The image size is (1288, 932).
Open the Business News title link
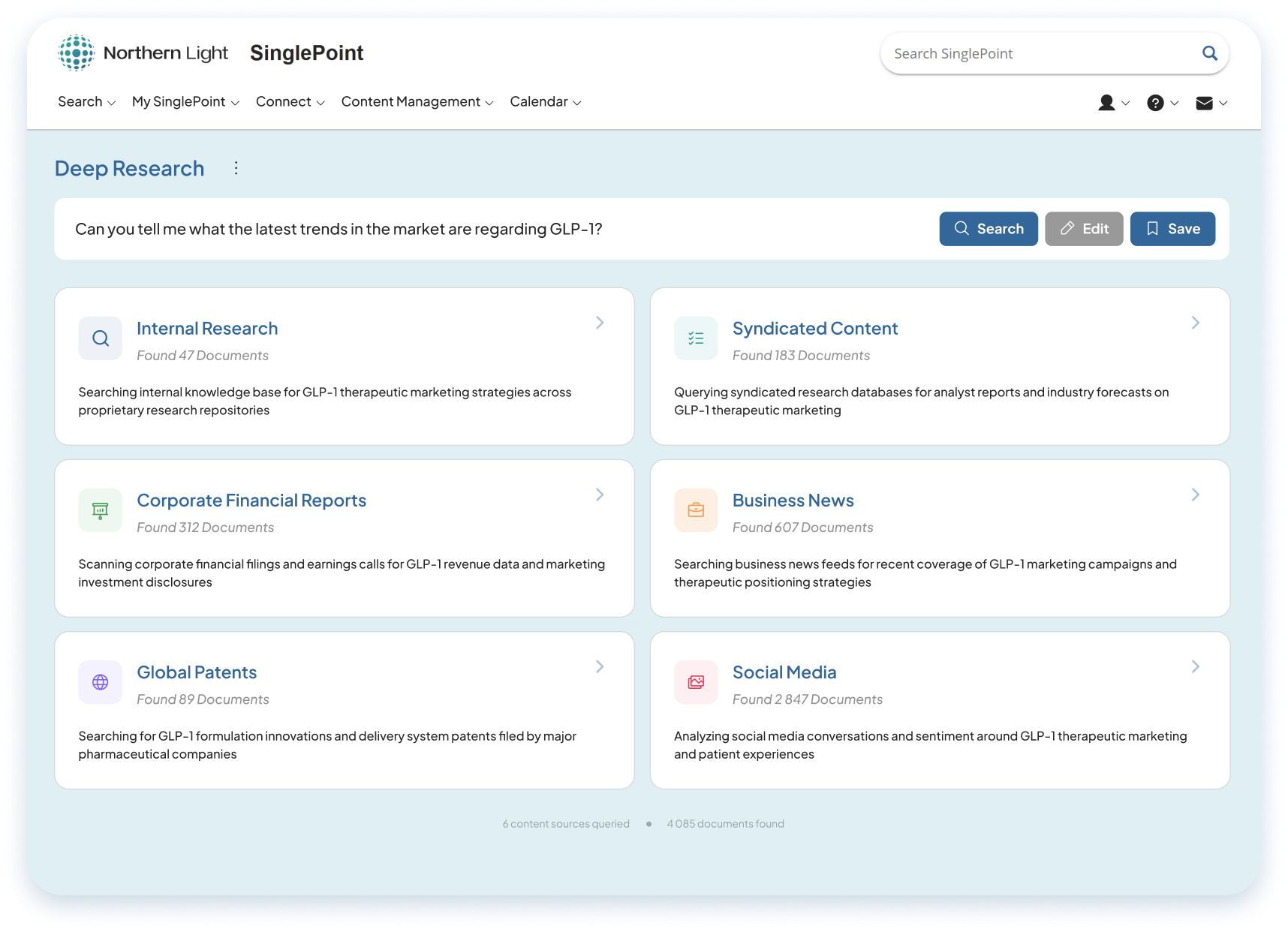click(793, 501)
